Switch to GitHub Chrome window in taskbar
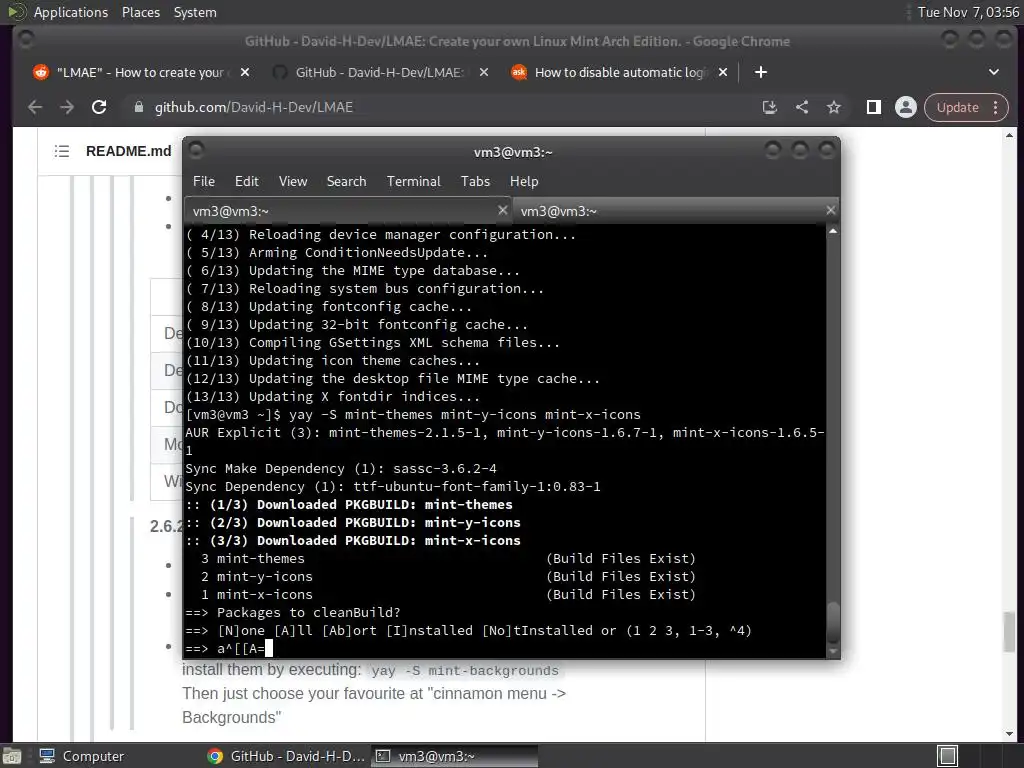 [286, 756]
